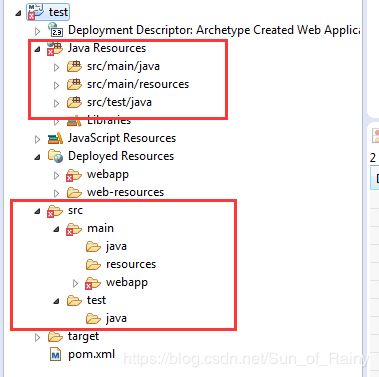Click the Java Resources icon
This screenshot has height=377, width=379.
click(x=55, y=48)
